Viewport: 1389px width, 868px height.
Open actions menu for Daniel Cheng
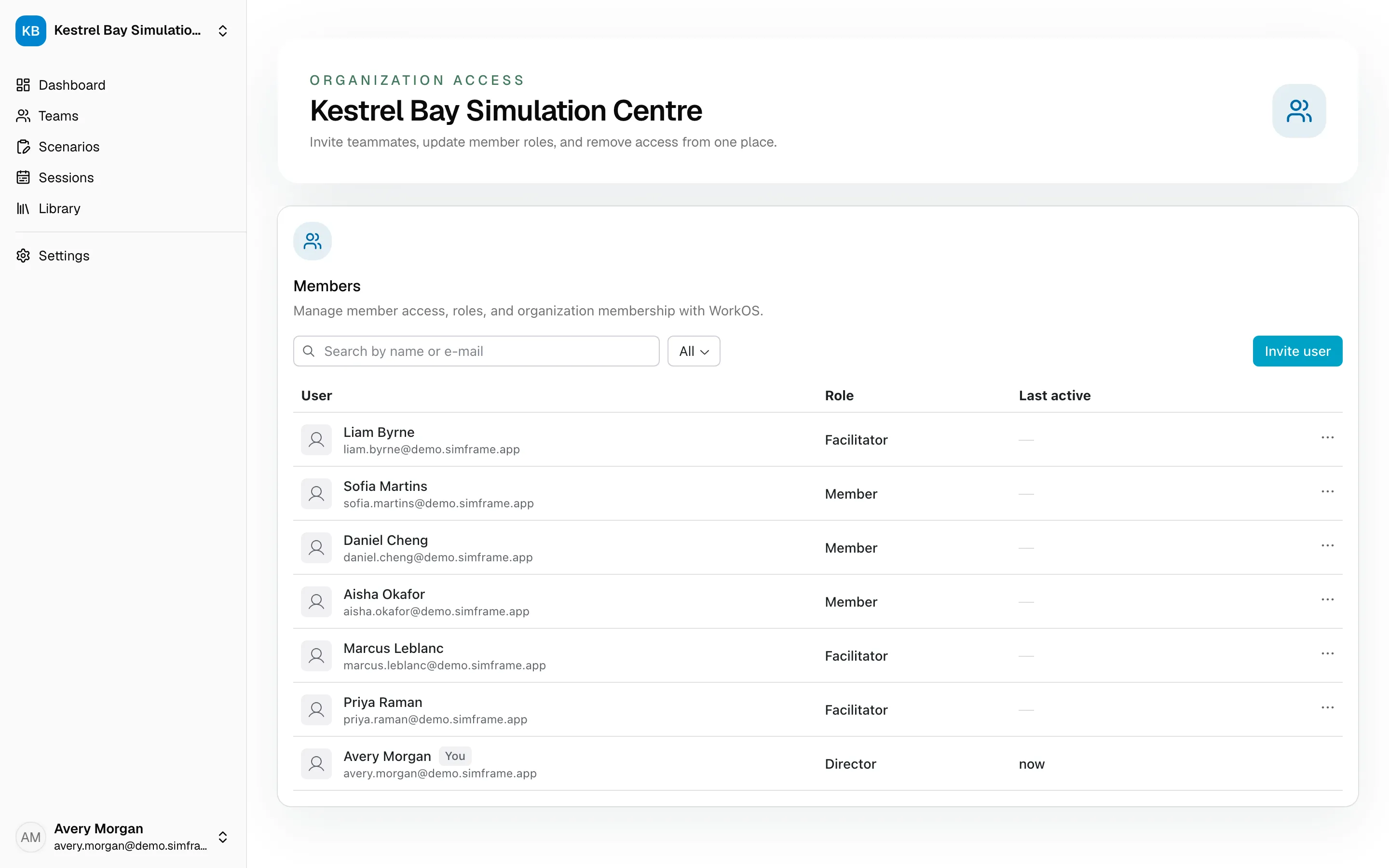point(1328,545)
